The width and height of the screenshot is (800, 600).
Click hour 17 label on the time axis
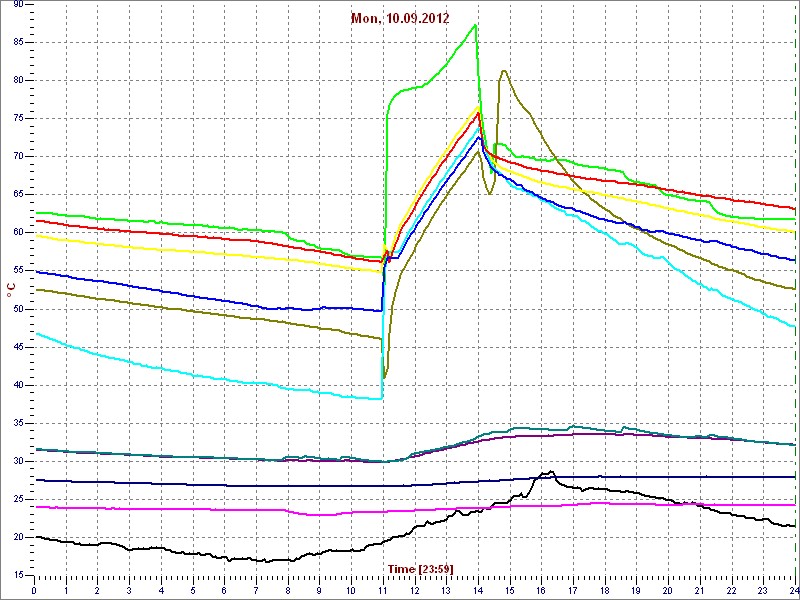(573, 591)
